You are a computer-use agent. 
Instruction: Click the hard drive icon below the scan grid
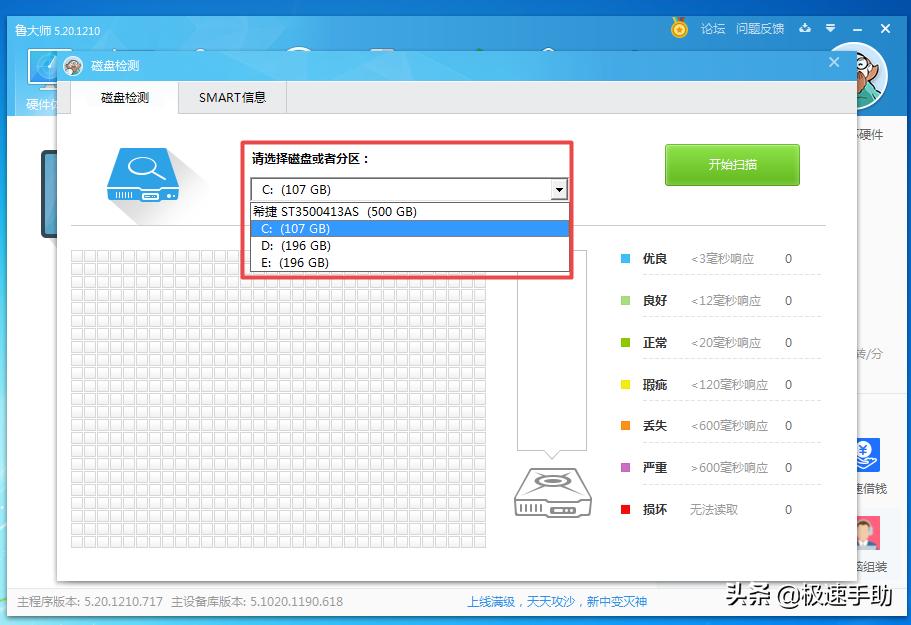pos(552,492)
